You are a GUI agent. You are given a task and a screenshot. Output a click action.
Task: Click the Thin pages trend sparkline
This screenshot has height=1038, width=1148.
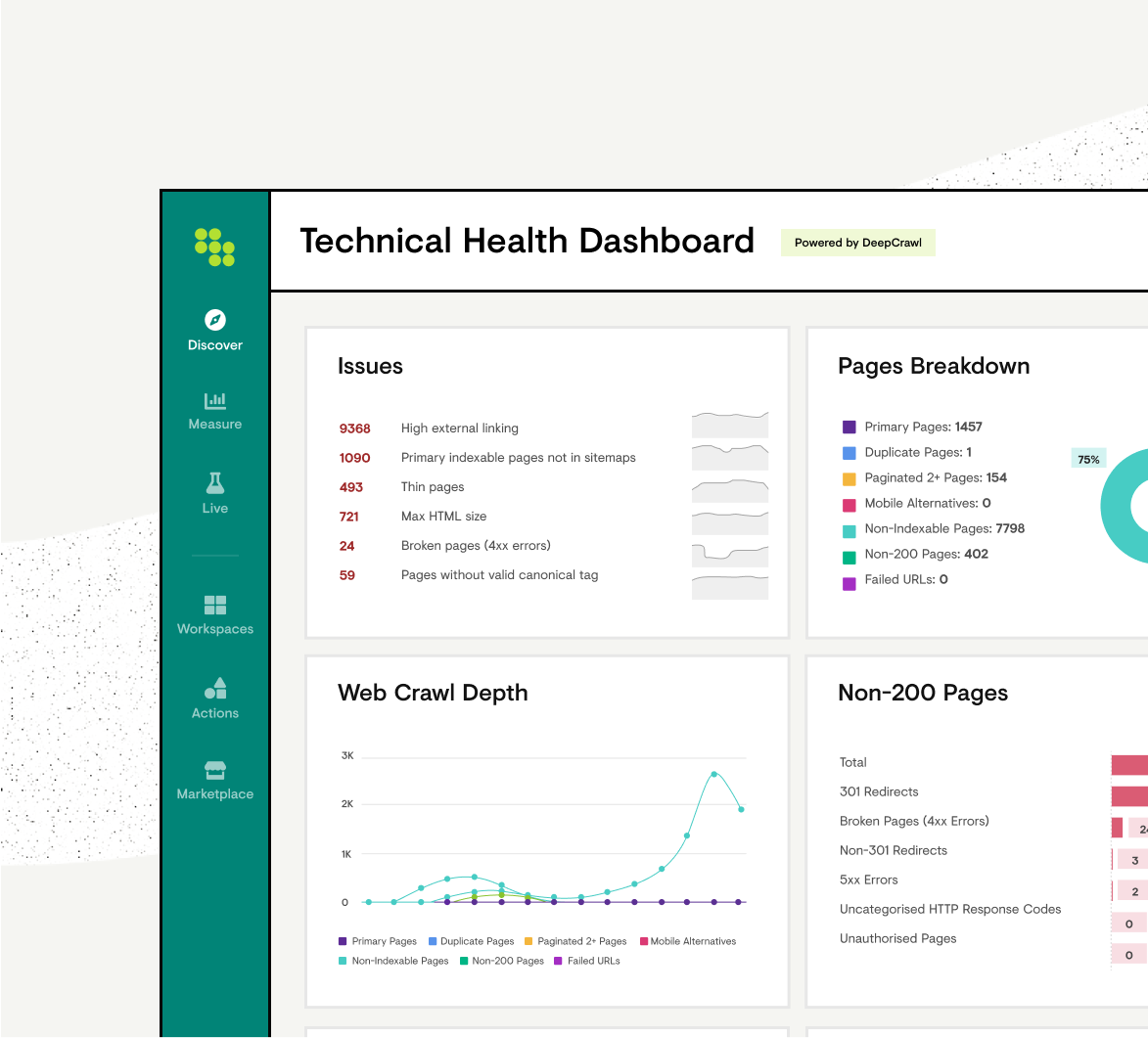point(730,490)
